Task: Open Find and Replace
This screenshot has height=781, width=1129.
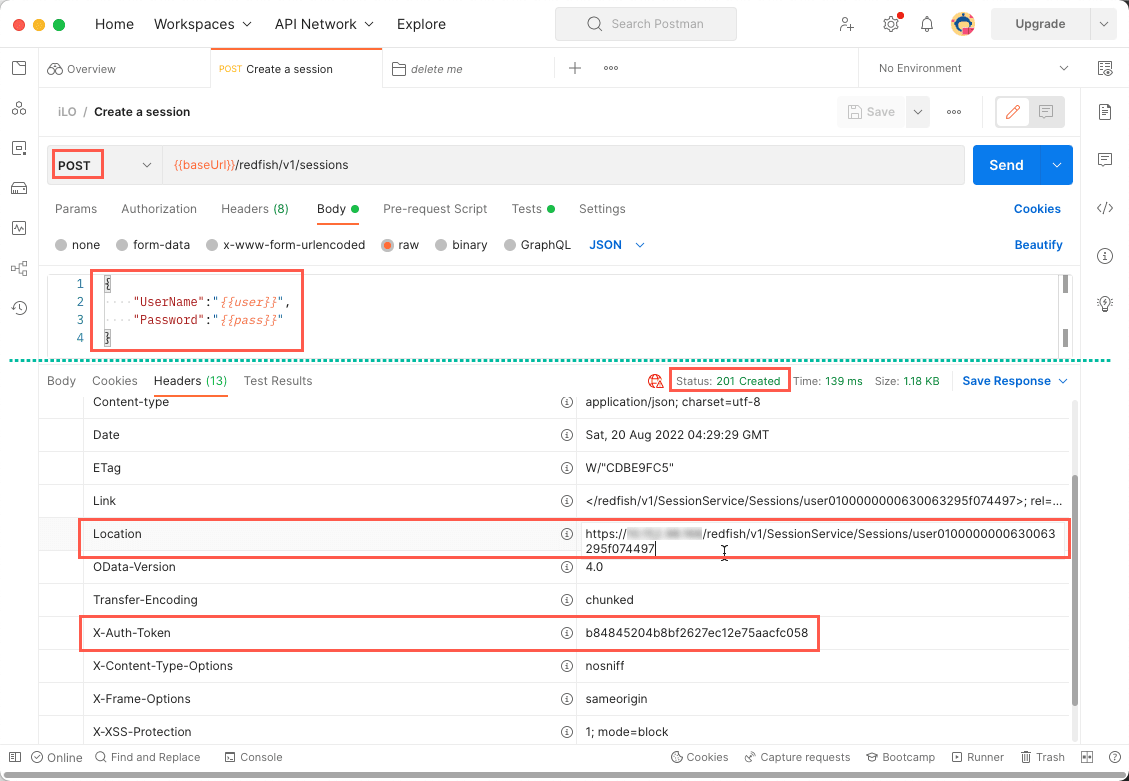Action: pos(148,757)
